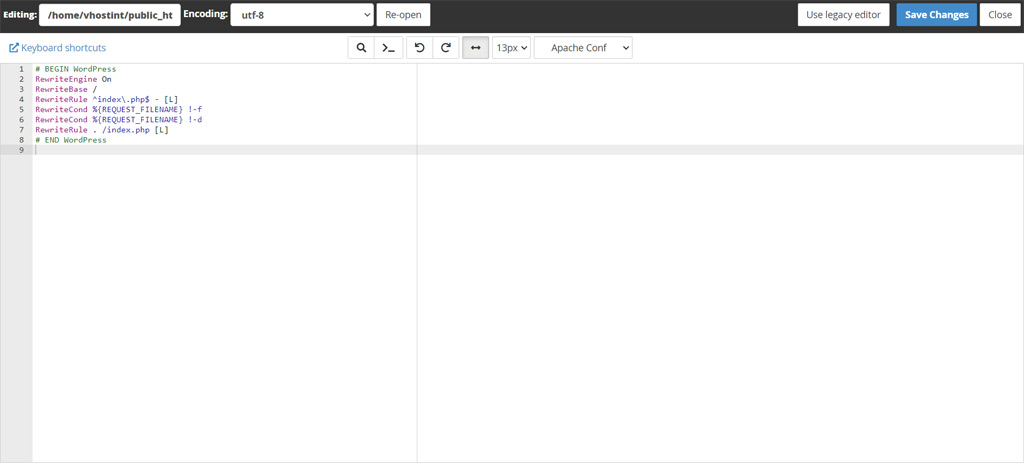
Task: Click line number 1 in the gutter
Action: (22, 69)
